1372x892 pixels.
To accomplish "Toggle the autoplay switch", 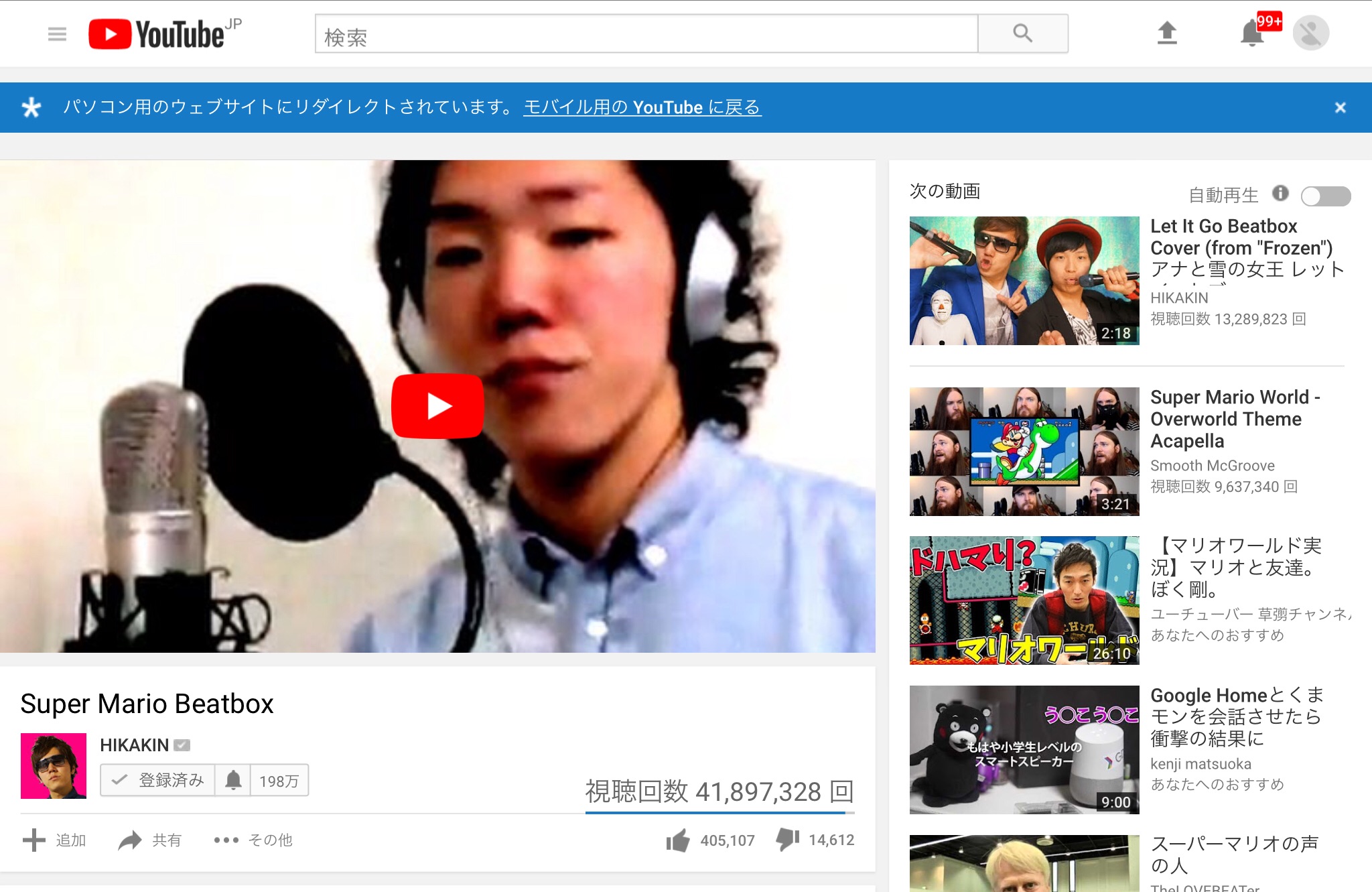I will coord(1325,196).
